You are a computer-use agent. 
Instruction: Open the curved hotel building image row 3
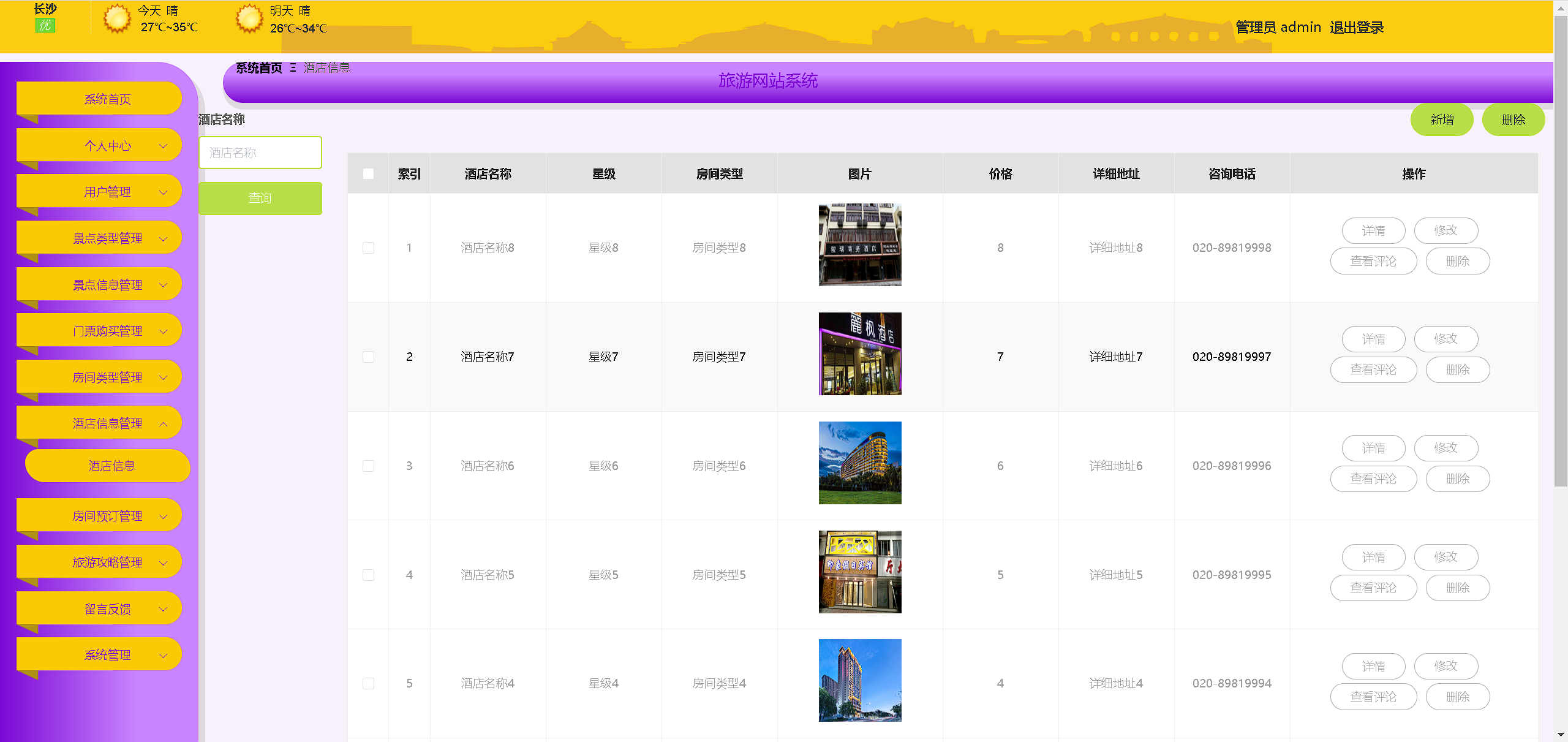pyautogui.click(x=859, y=463)
